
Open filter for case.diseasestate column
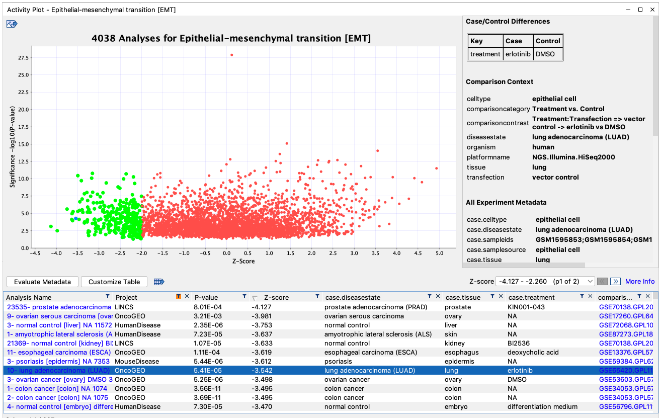[428, 297]
